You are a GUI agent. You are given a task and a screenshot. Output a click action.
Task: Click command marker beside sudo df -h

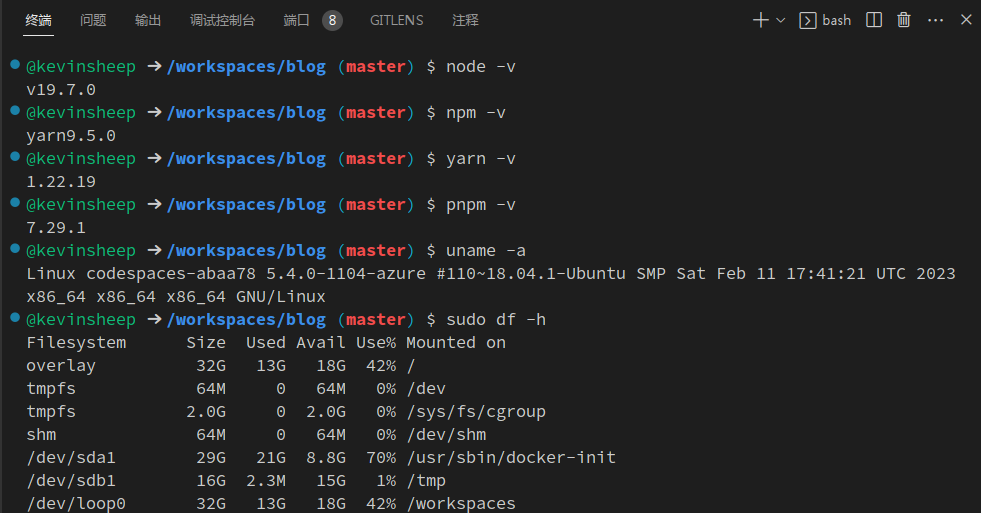[x=14, y=318]
